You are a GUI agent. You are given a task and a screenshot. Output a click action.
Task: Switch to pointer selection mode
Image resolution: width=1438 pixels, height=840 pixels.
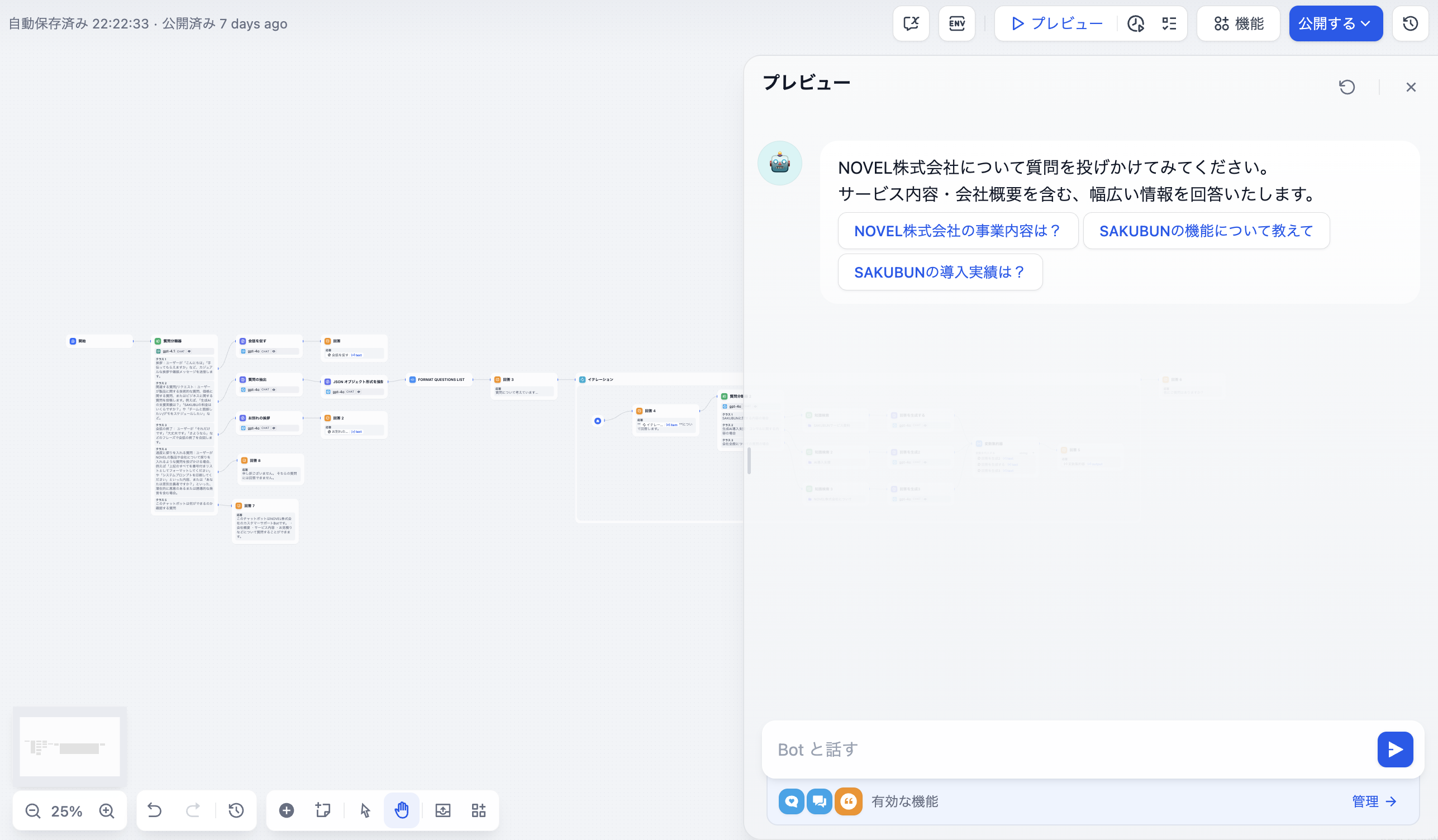(365, 810)
